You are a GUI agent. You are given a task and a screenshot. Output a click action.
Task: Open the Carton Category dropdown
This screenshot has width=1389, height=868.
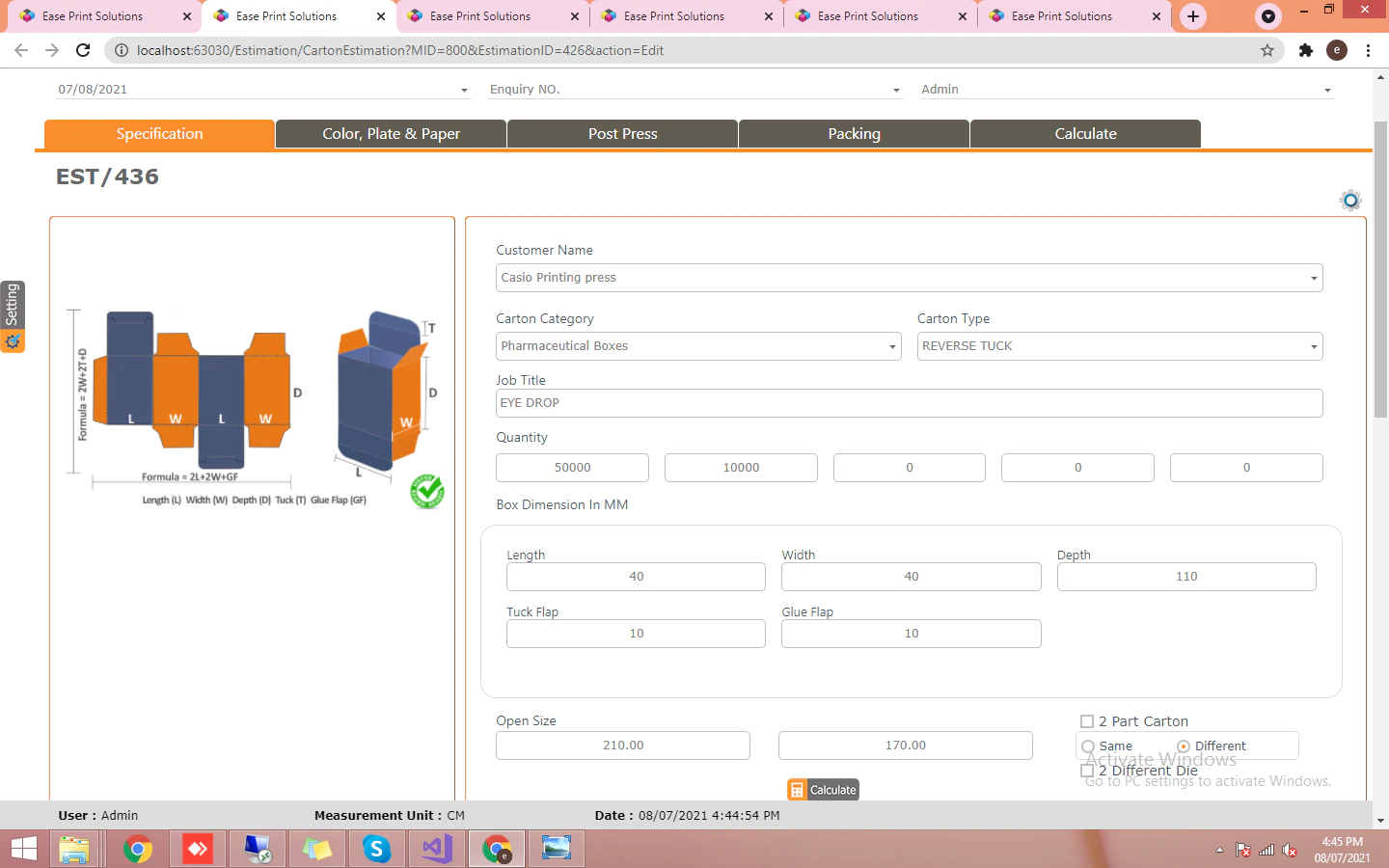coord(698,346)
